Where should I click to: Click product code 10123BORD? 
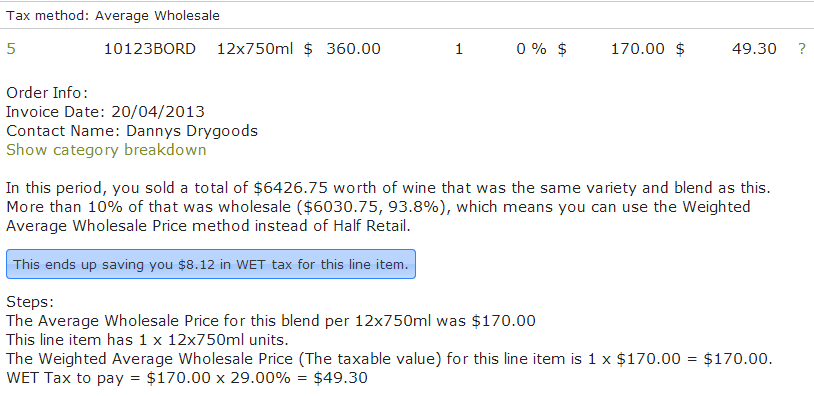click(x=150, y=49)
